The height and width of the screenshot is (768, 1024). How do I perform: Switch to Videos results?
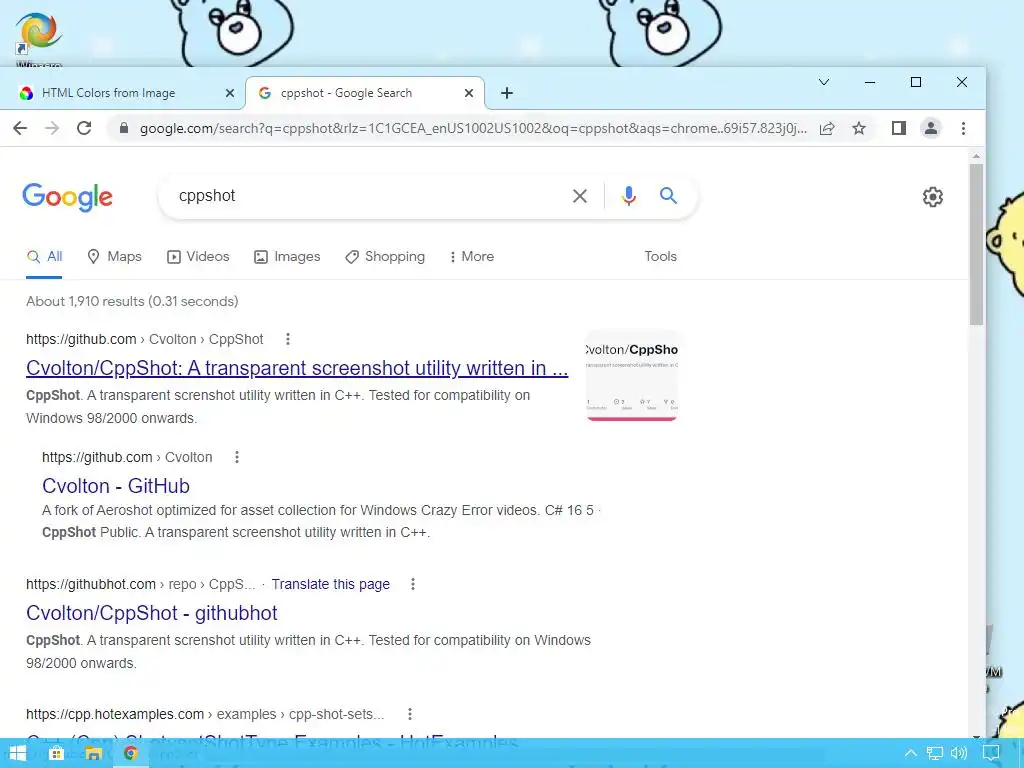point(199,257)
